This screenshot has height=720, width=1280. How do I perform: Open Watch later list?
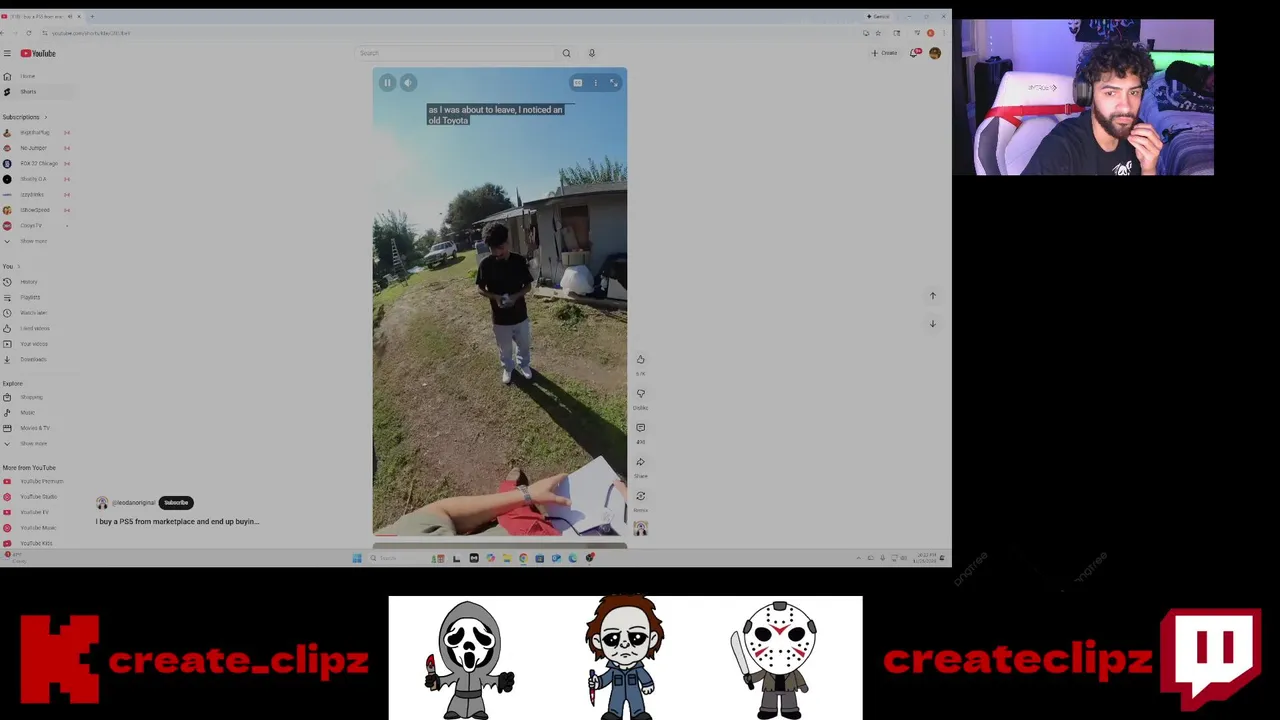point(33,313)
